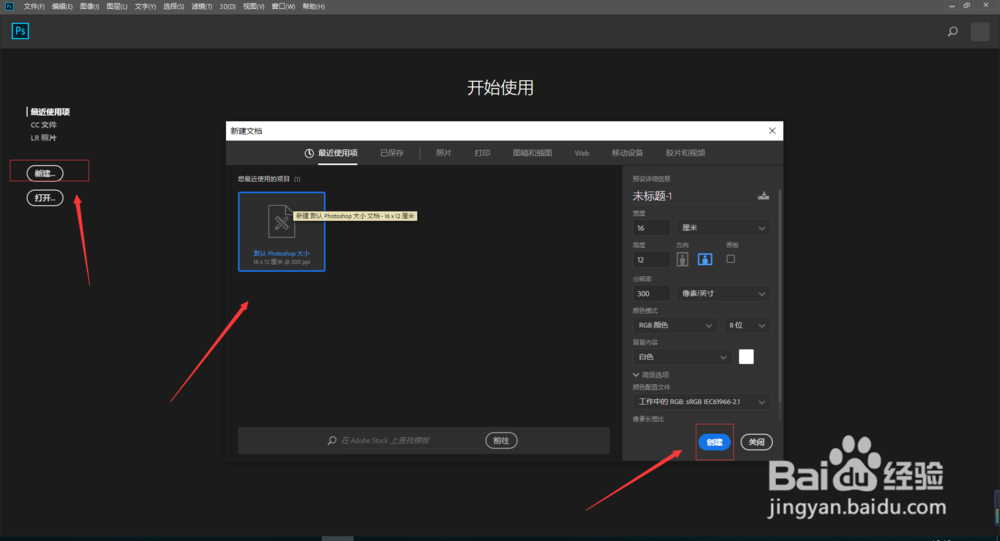Switch to the 已保存 tab
The image size is (1000, 541).
tap(392, 153)
